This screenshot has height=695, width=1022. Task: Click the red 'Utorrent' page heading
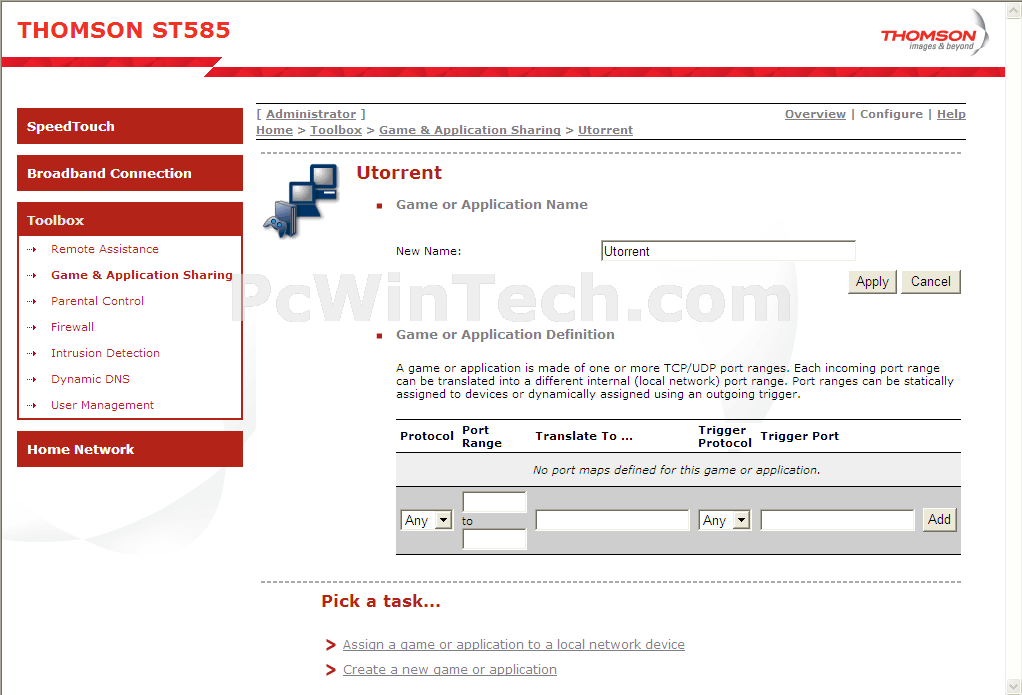399,173
